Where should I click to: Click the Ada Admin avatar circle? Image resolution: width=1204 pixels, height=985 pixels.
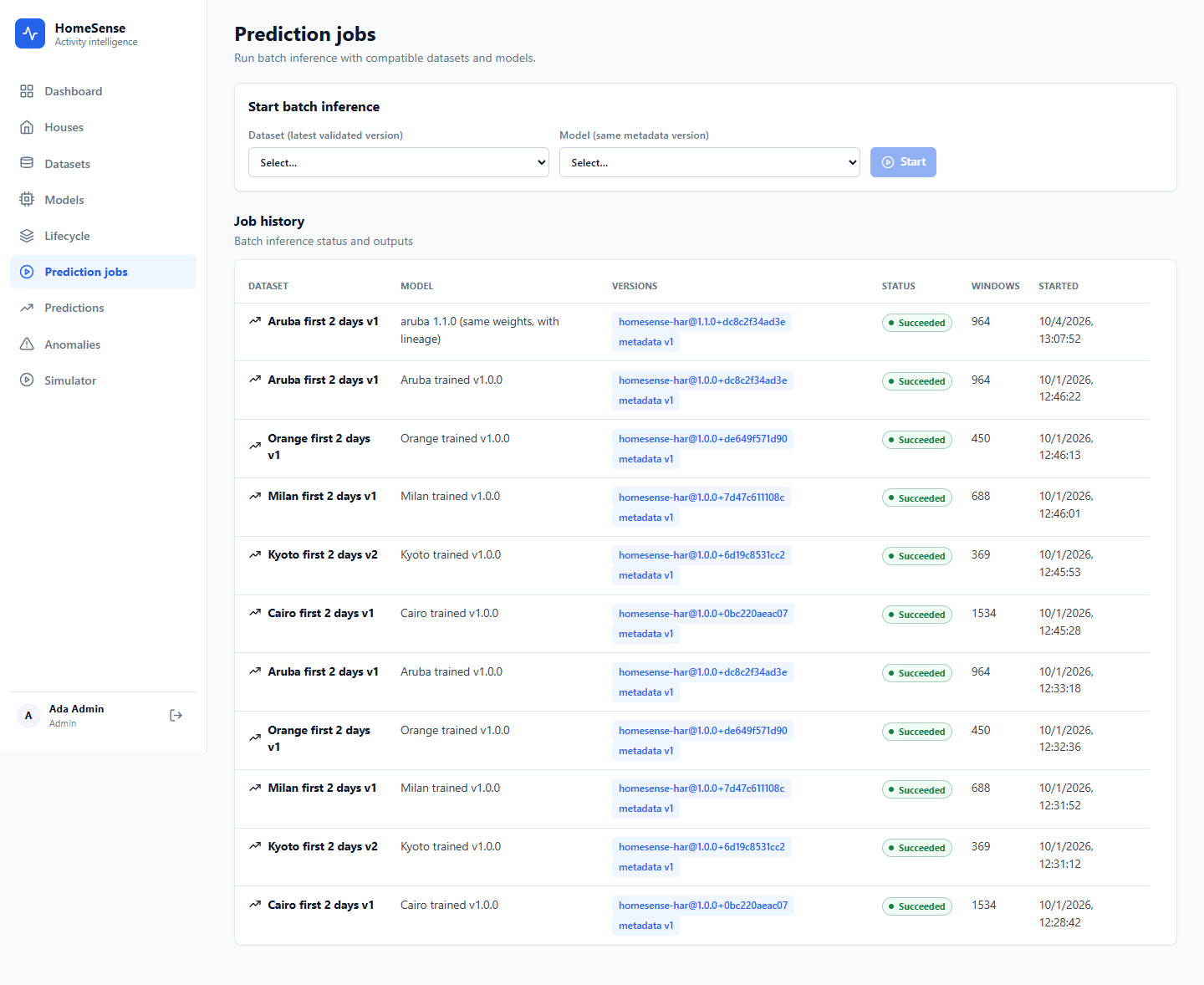(x=28, y=716)
